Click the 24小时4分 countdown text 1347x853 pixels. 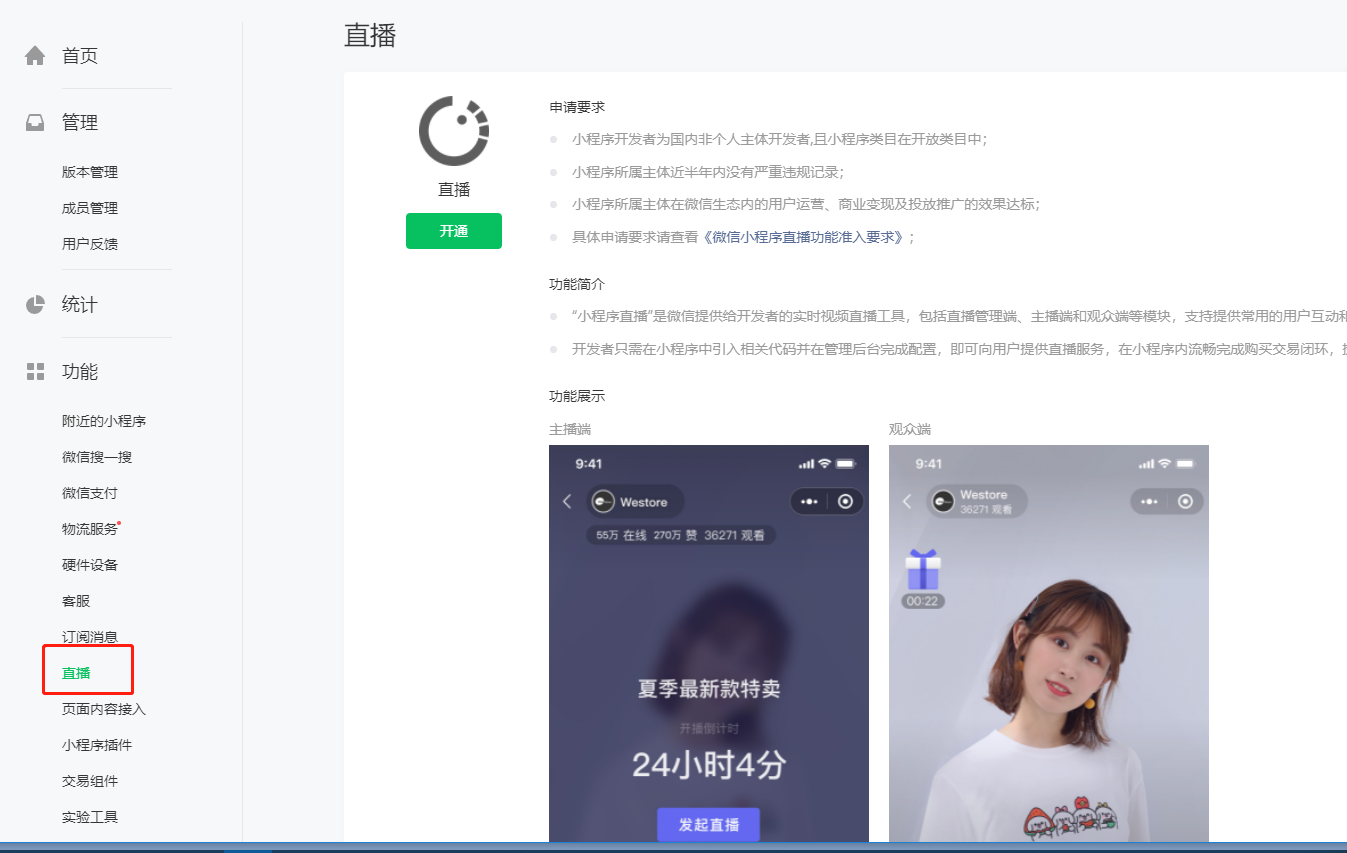point(709,765)
